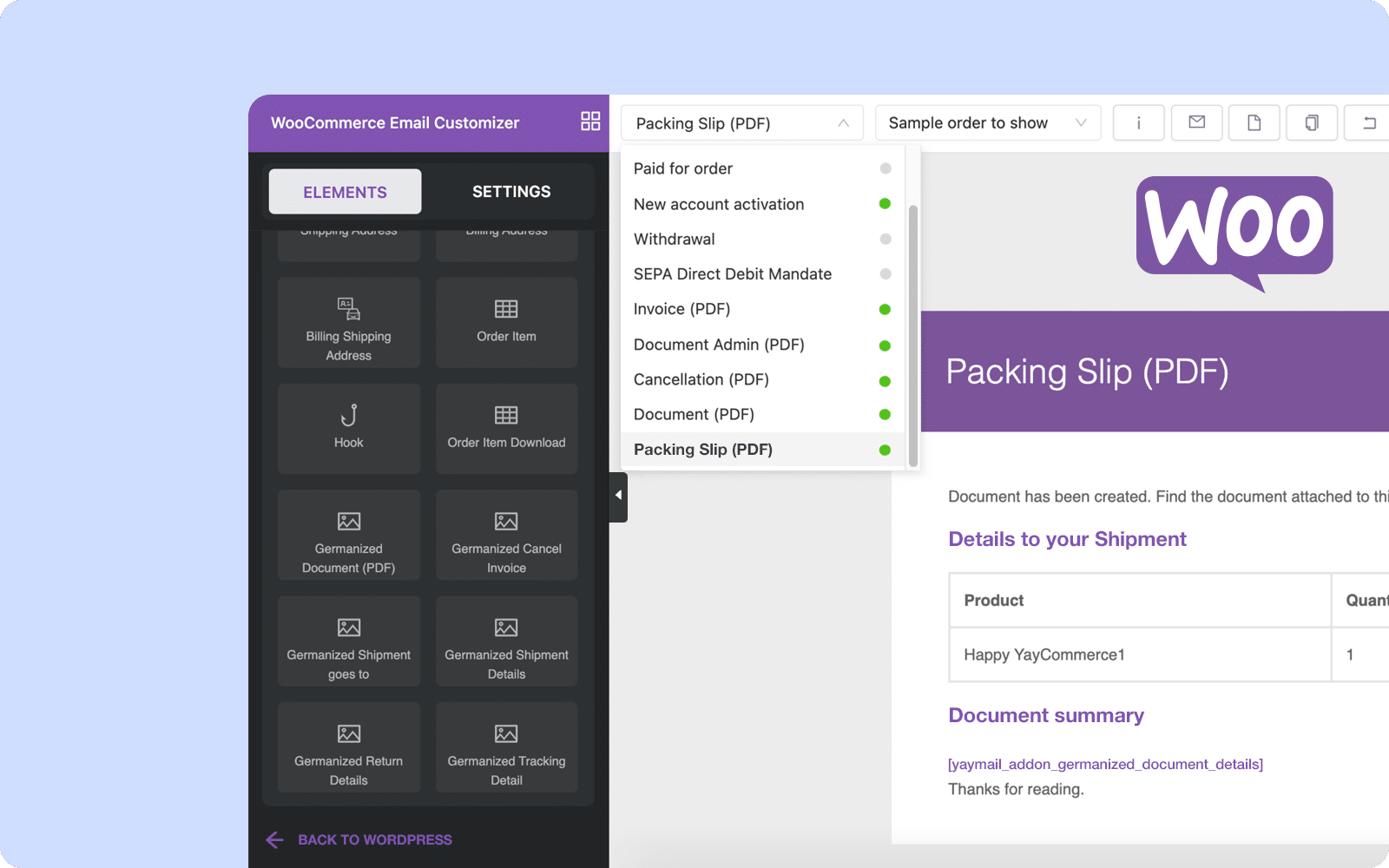Open the Sample order to show dropdown
1389x868 pixels.
click(988, 123)
